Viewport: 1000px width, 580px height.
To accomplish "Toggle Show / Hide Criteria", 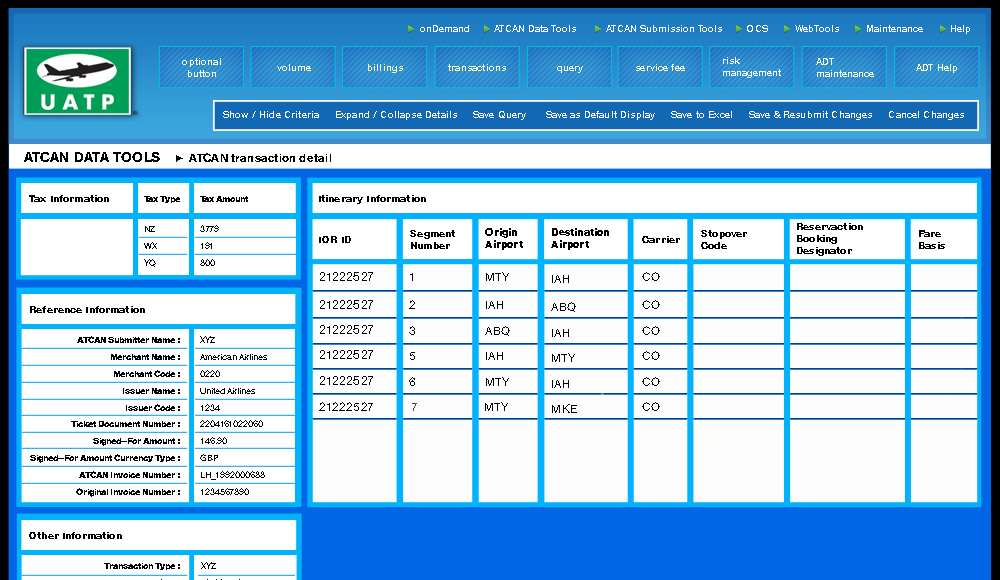I will pos(271,115).
